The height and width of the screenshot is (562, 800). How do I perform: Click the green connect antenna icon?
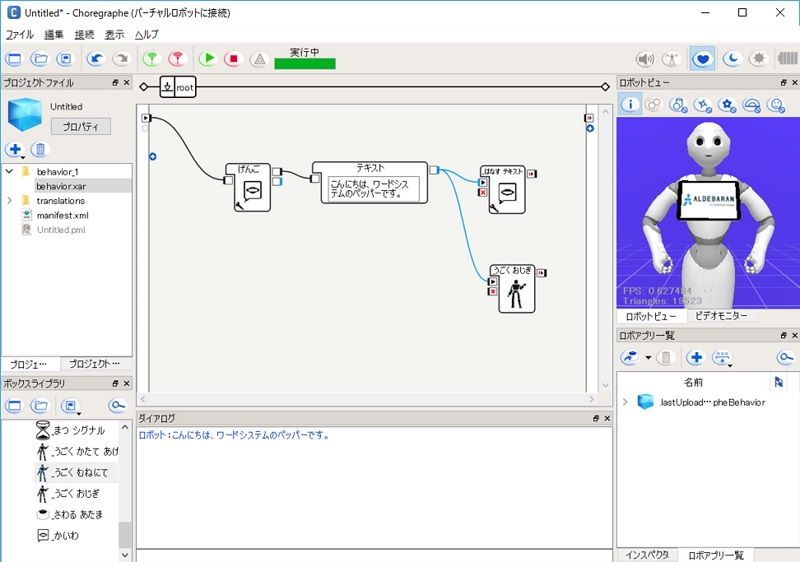point(151,59)
